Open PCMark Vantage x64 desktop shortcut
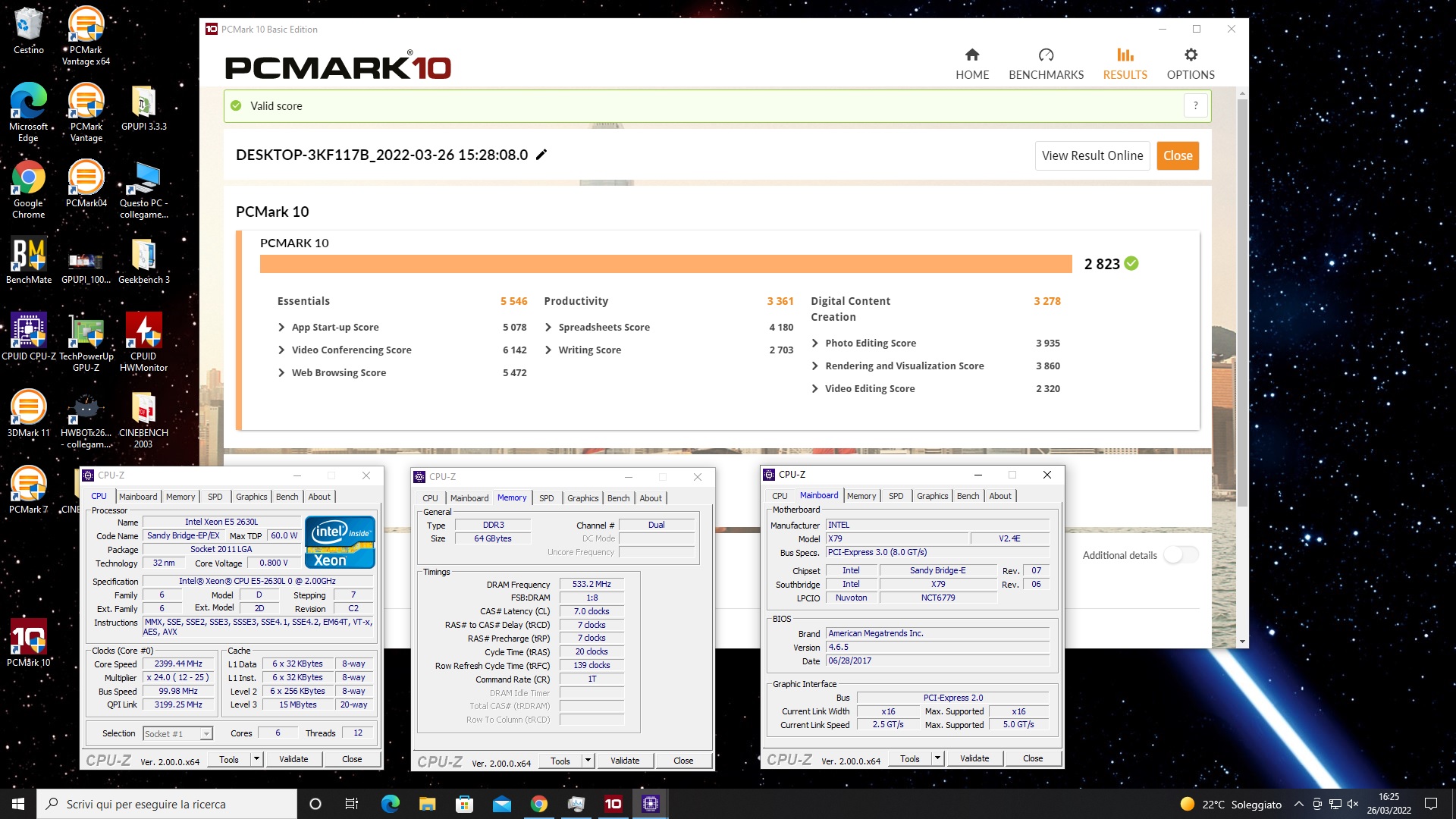This screenshot has height=819, width=1456. 86,36
